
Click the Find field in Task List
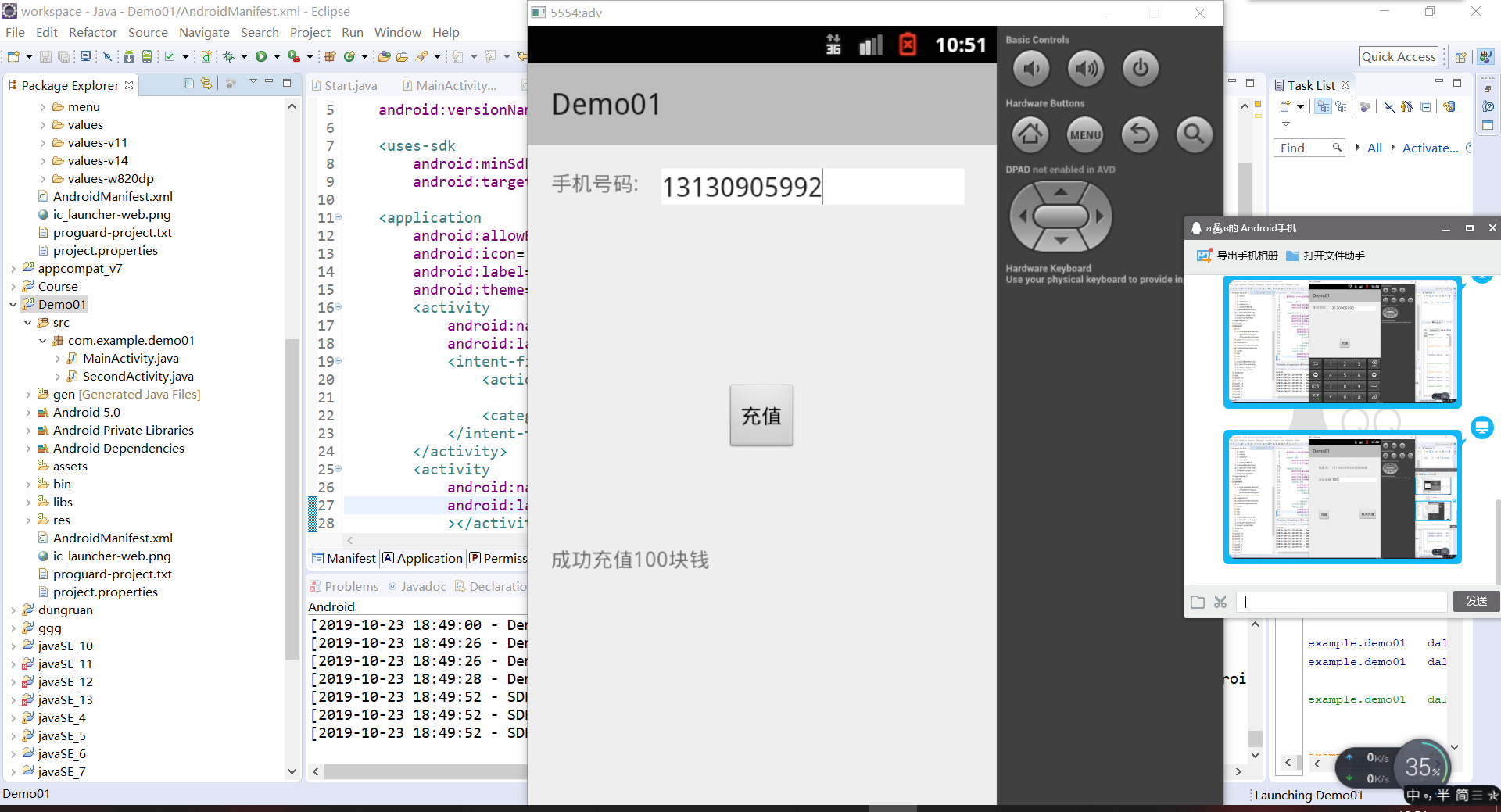tap(1309, 148)
